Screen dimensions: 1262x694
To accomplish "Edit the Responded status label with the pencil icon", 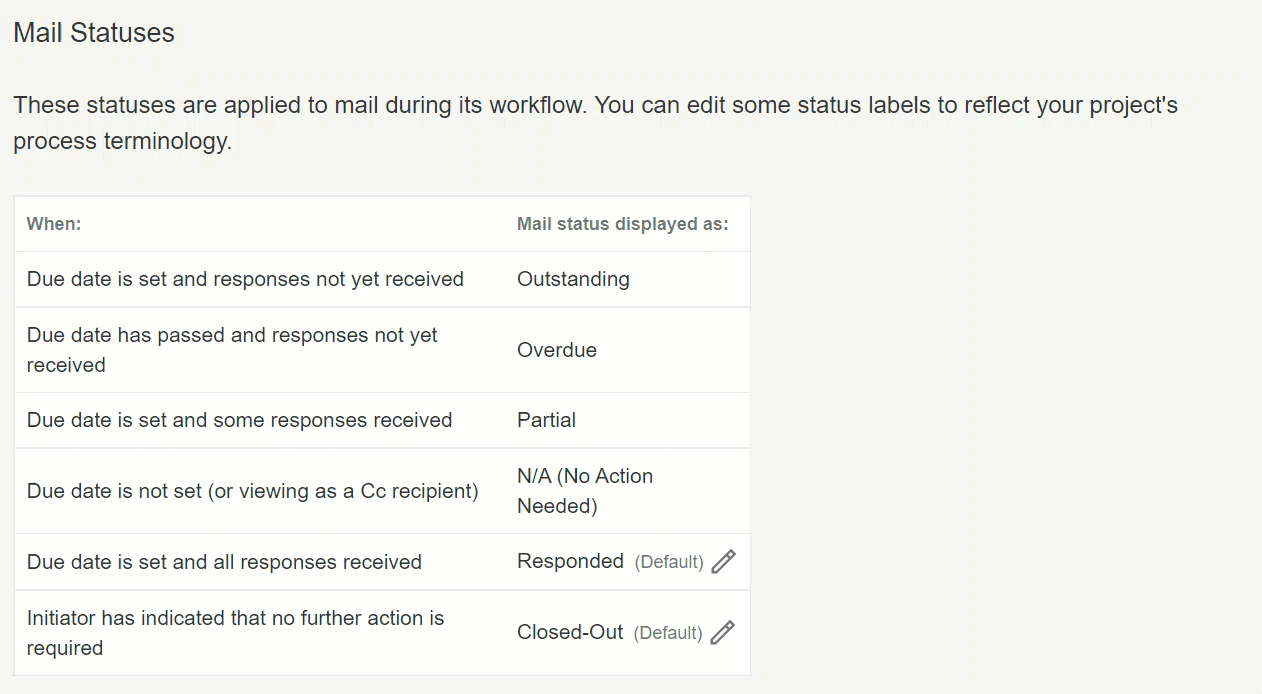I will pos(723,562).
